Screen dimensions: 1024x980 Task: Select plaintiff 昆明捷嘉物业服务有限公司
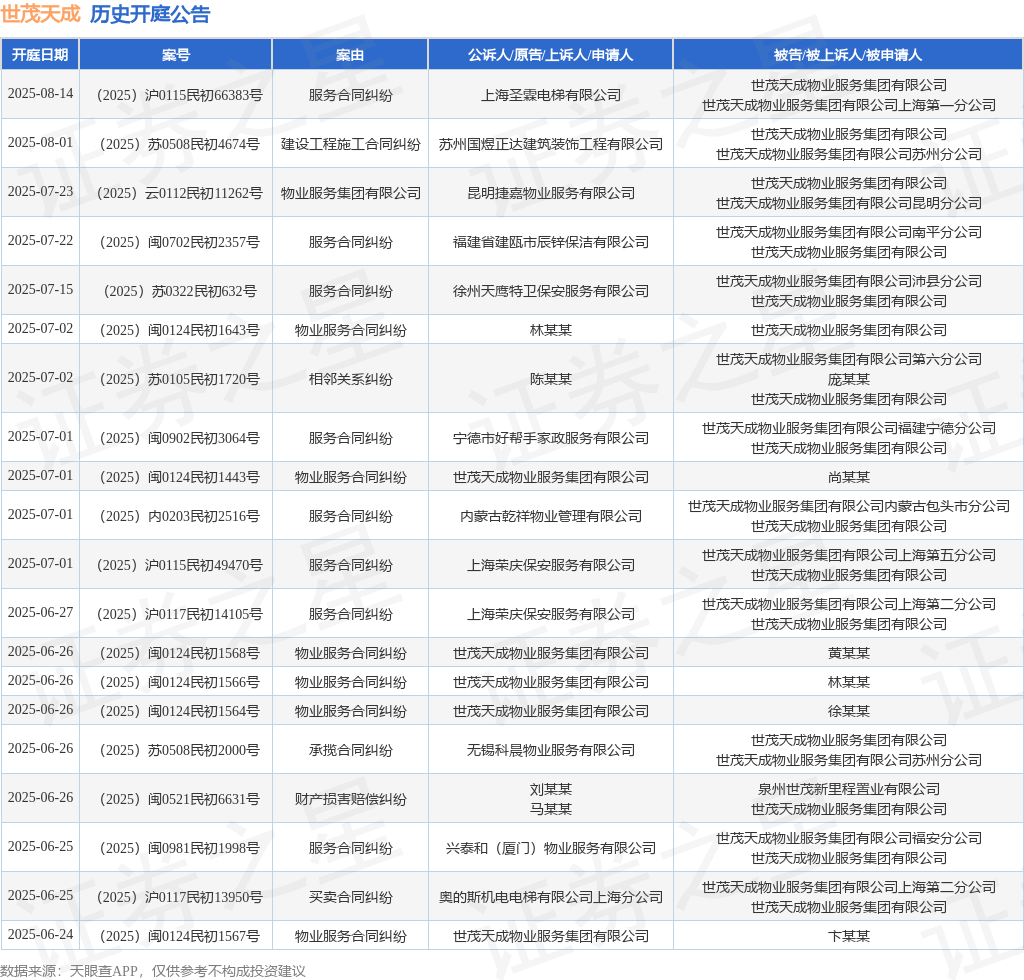point(551,193)
